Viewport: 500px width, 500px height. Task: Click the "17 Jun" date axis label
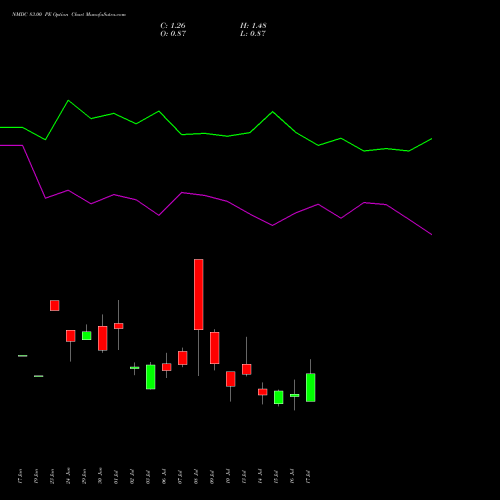(x=20, y=476)
